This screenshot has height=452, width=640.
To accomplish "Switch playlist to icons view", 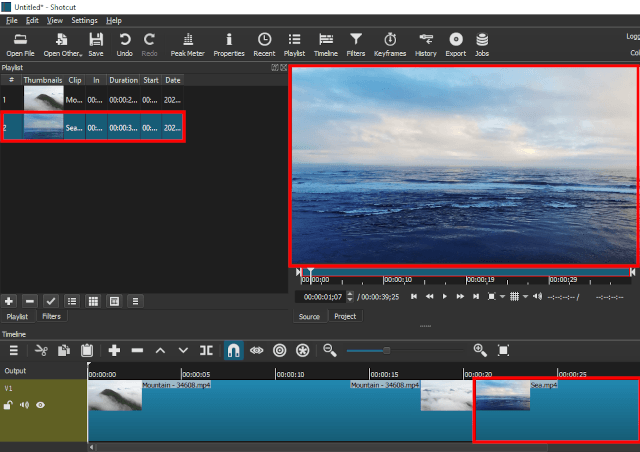I will click(114, 301).
